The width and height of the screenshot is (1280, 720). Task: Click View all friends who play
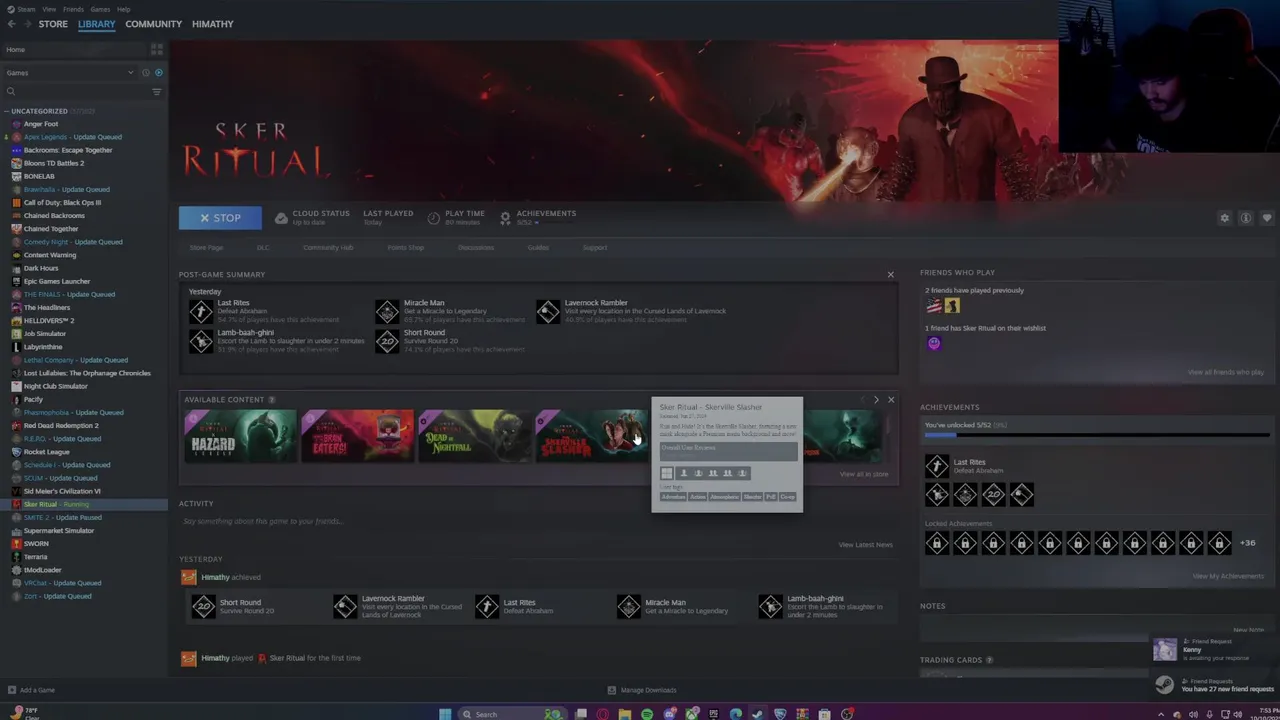click(x=1226, y=372)
